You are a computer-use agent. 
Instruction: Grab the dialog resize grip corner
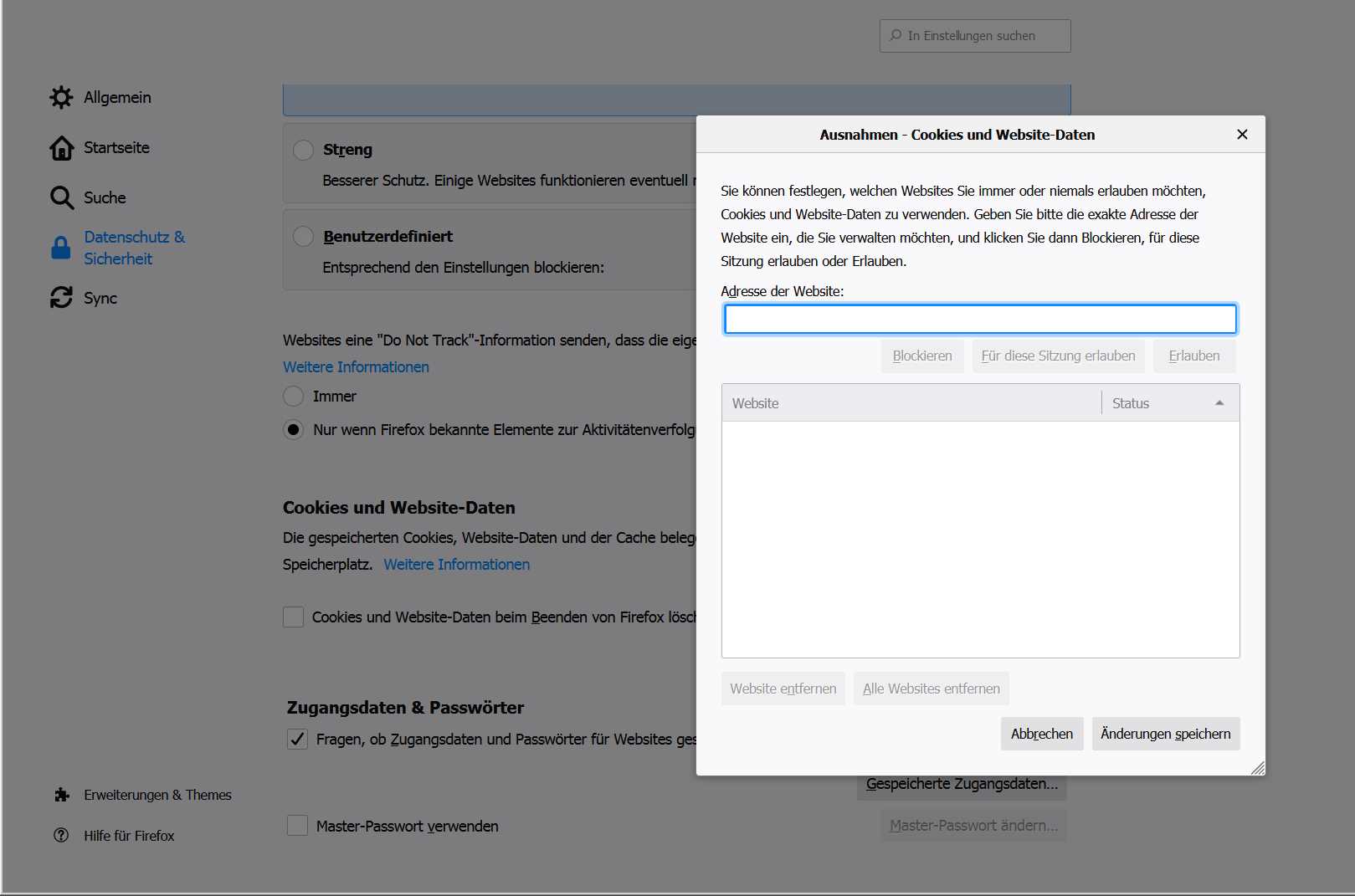click(1258, 768)
